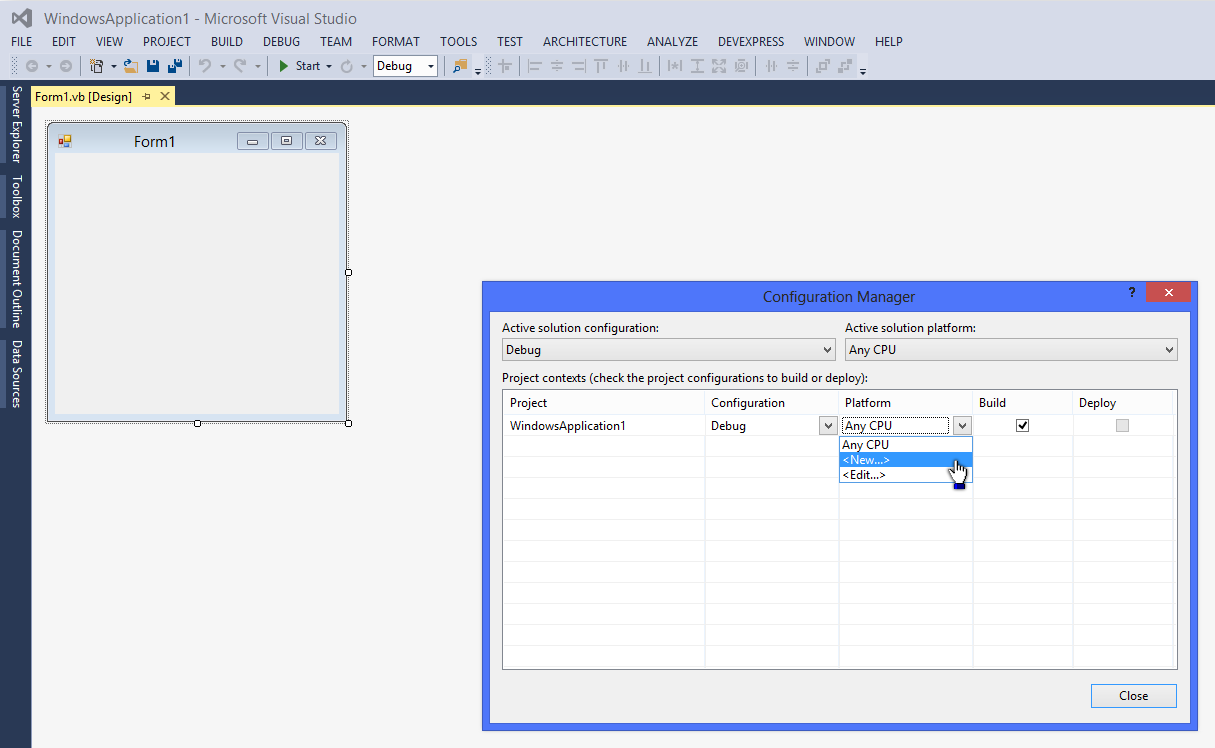
Task: Click the Undo arrow icon
Action: click(x=205, y=66)
